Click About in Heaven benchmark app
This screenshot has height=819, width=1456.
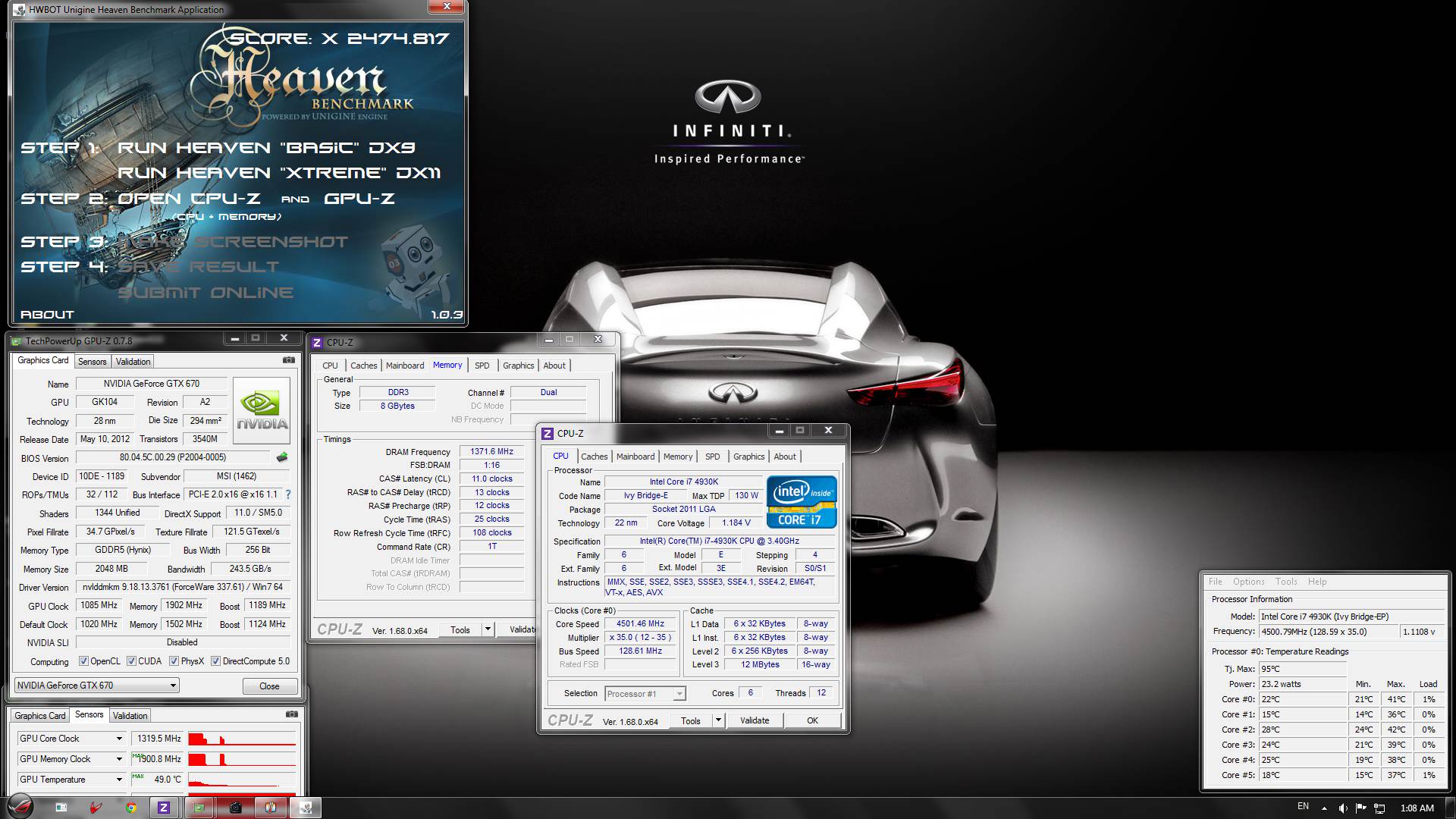tap(47, 315)
